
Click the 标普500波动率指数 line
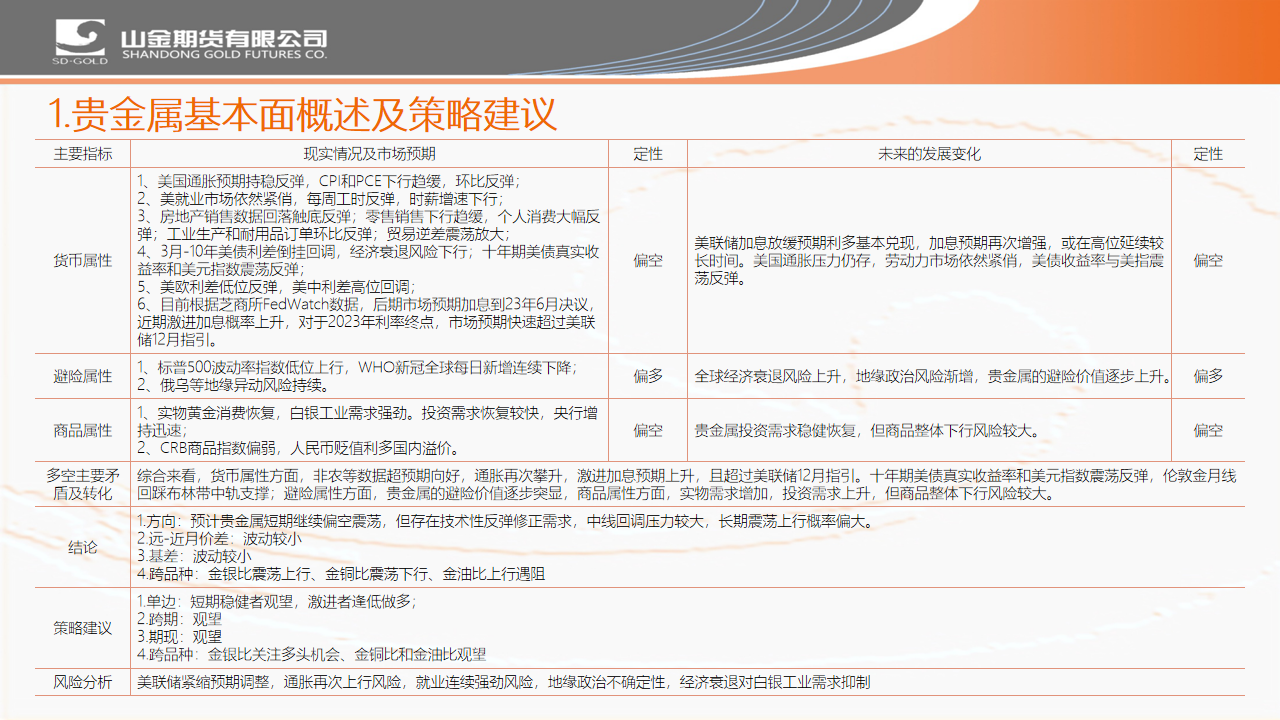tap(357, 367)
